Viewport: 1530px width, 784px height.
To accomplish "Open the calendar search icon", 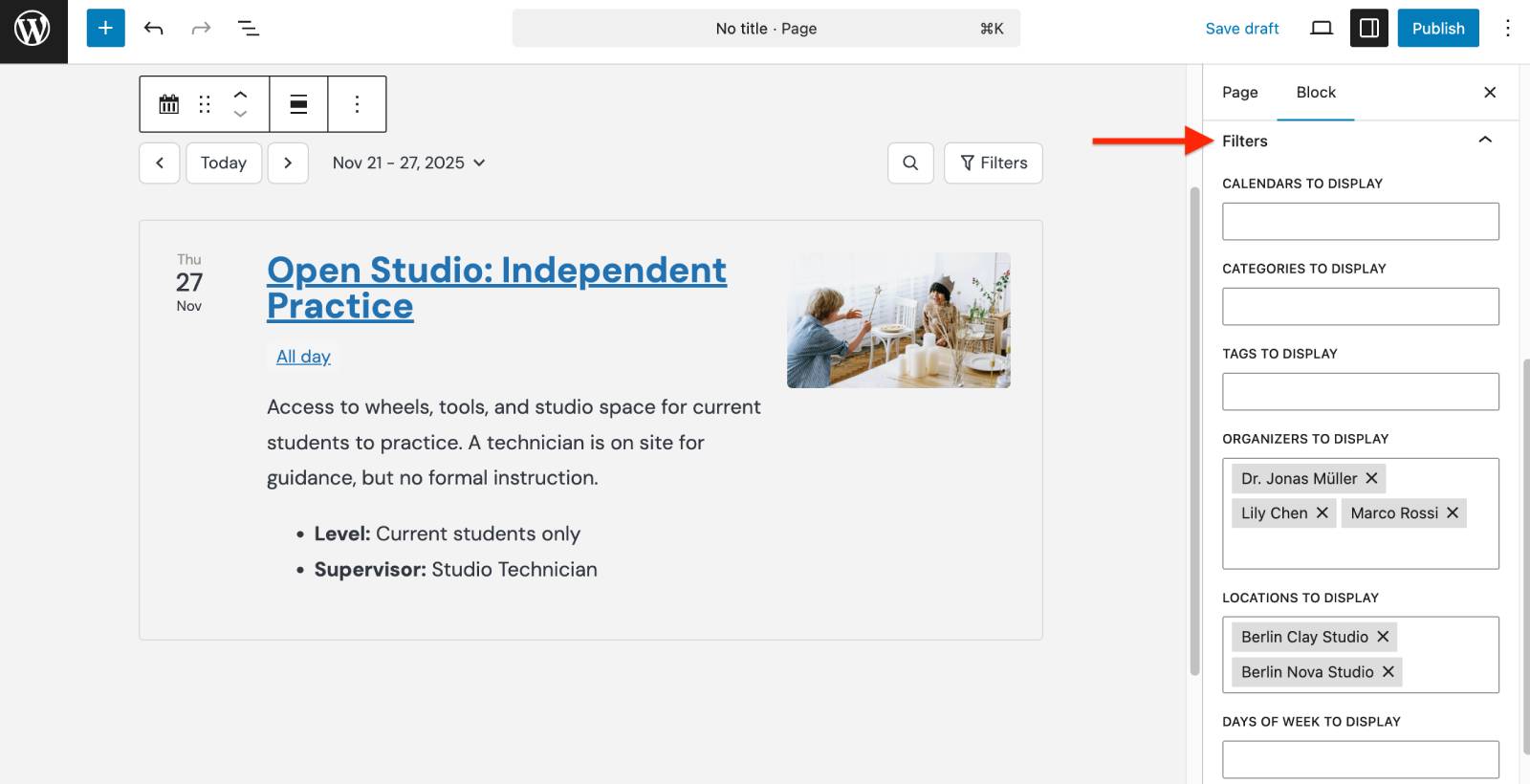I will click(x=910, y=163).
